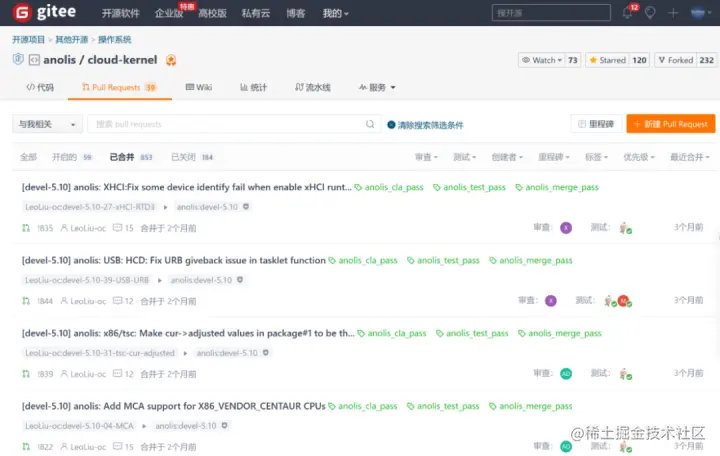720x456 pixels.
Task: Expand the 优先级 filter dropdown
Action: (x=639, y=157)
